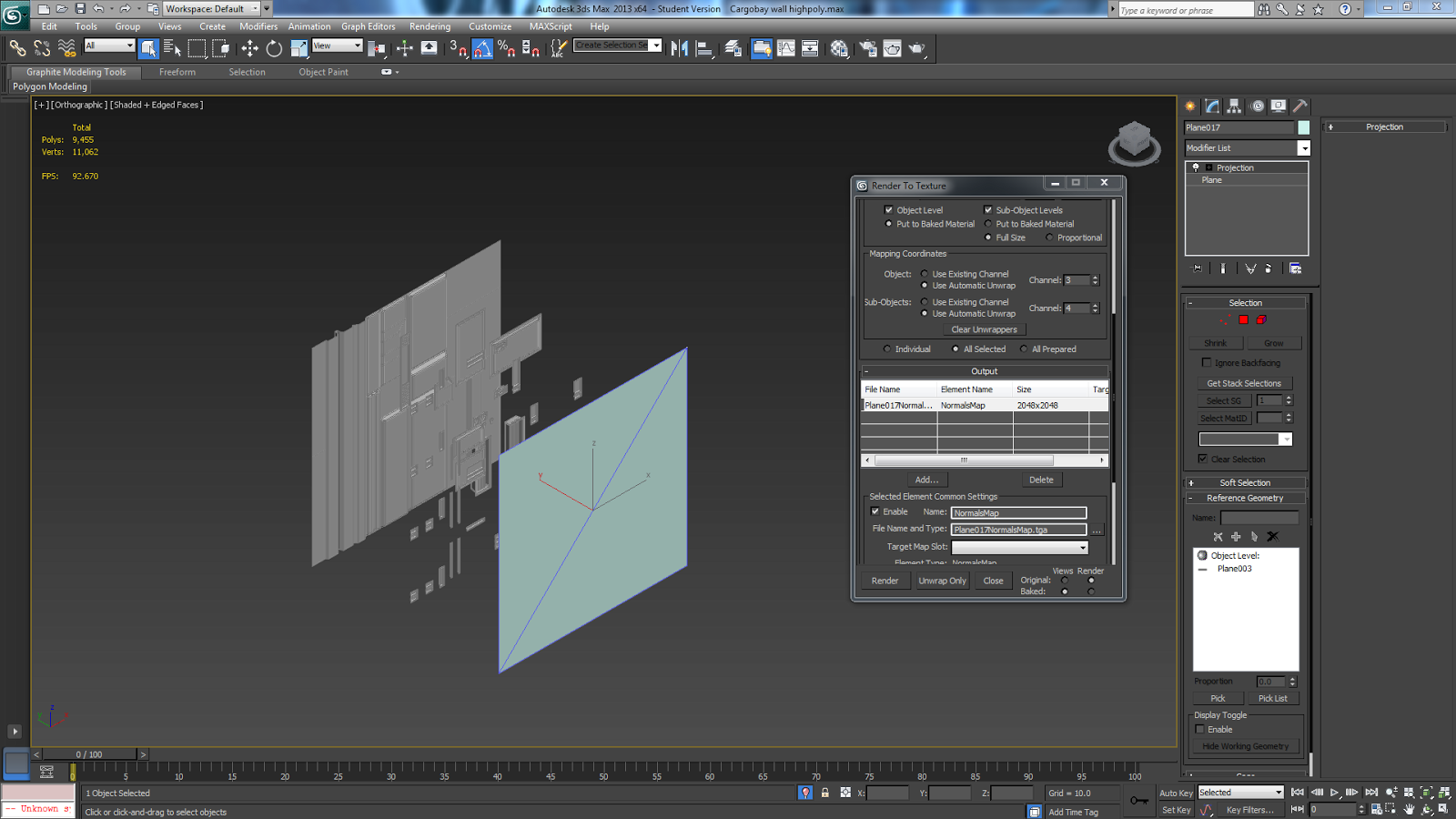Switch to the Freeform ribbon tab
The image size is (1456, 819).
coord(177,72)
